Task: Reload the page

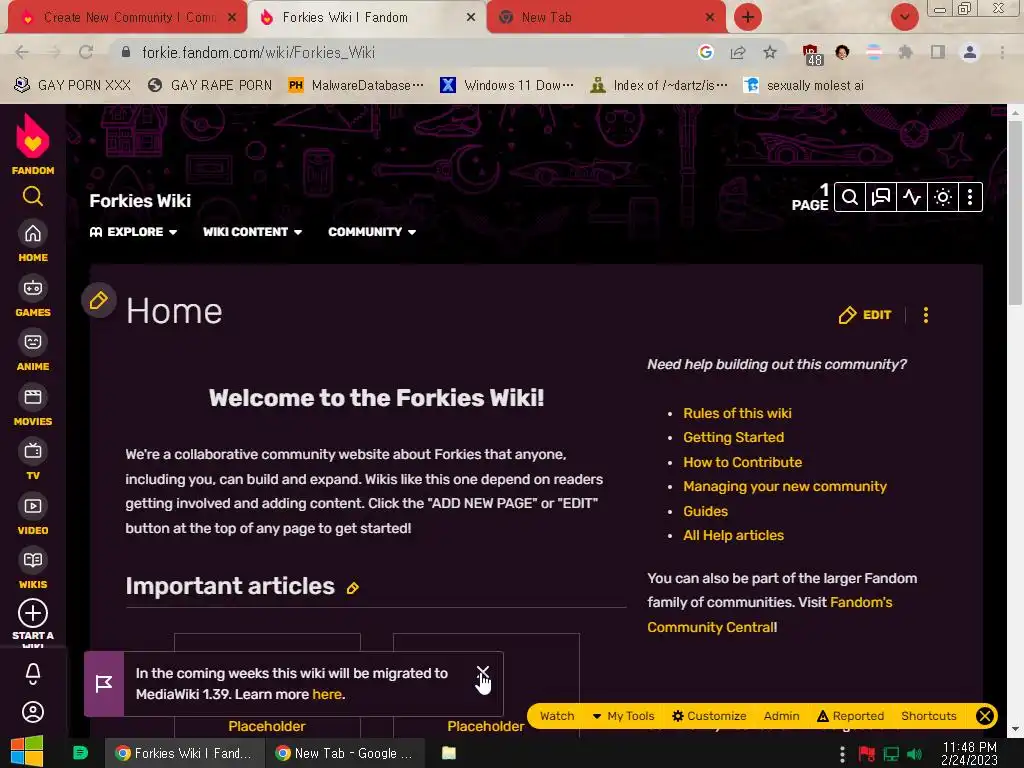Action: coord(86,52)
